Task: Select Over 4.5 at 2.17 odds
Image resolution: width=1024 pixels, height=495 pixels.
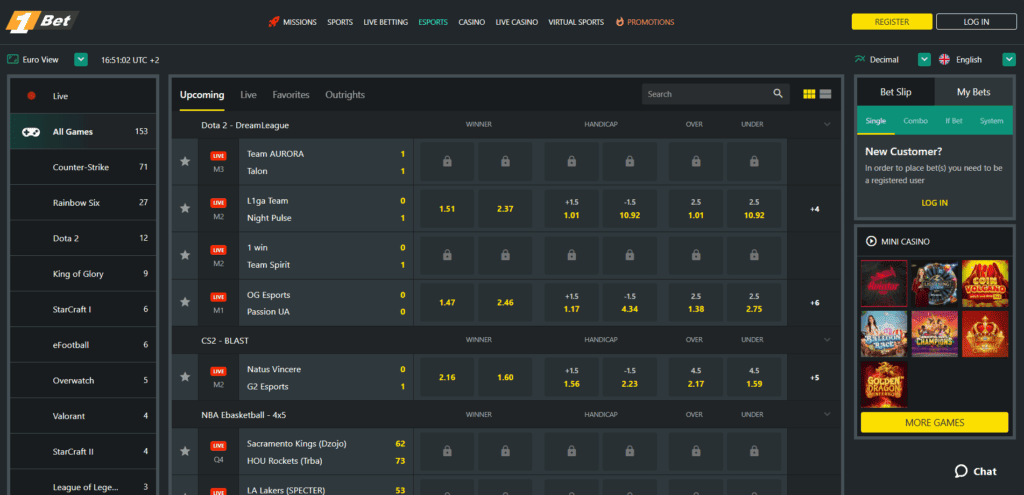Action: click(696, 377)
